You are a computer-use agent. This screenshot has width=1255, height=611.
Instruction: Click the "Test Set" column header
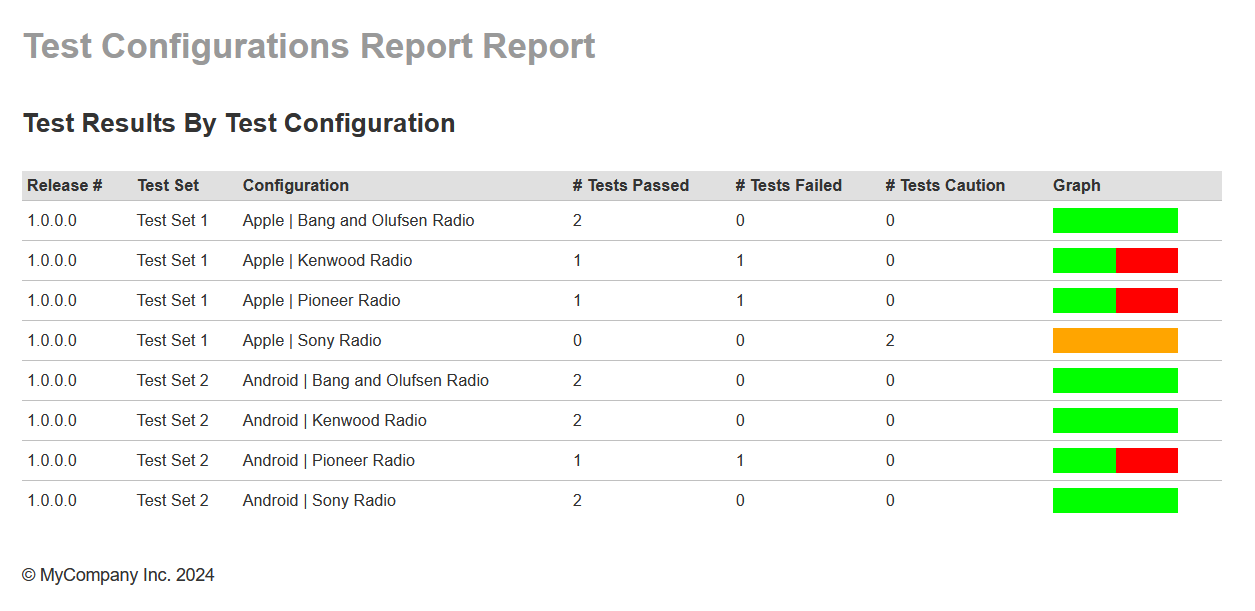168,185
